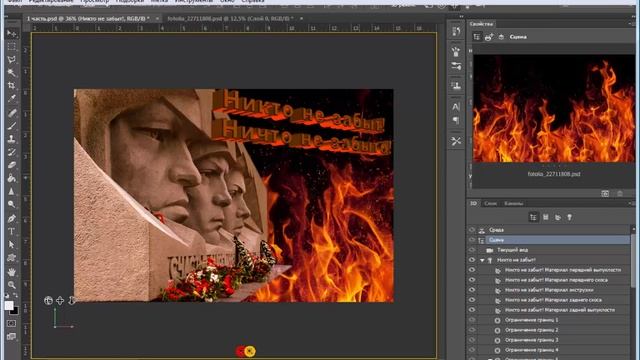Close the 1 часть.psd document tab

pos(157,18)
